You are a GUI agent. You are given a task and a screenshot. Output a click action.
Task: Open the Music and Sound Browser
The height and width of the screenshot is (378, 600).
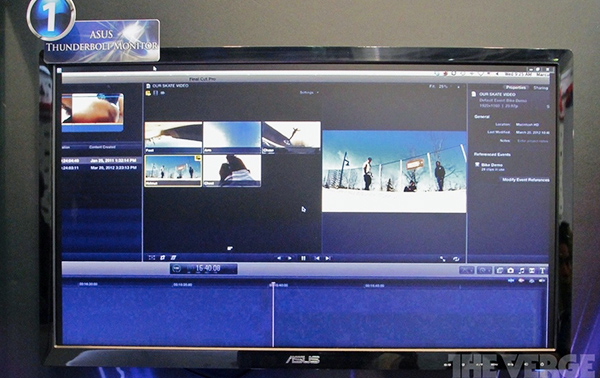(x=521, y=270)
